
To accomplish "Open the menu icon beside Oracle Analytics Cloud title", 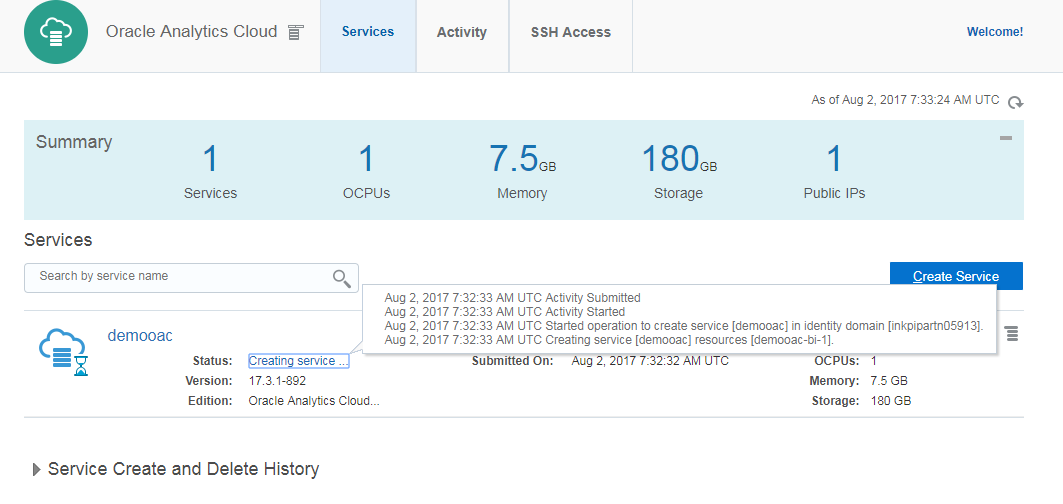I will coord(295,33).
